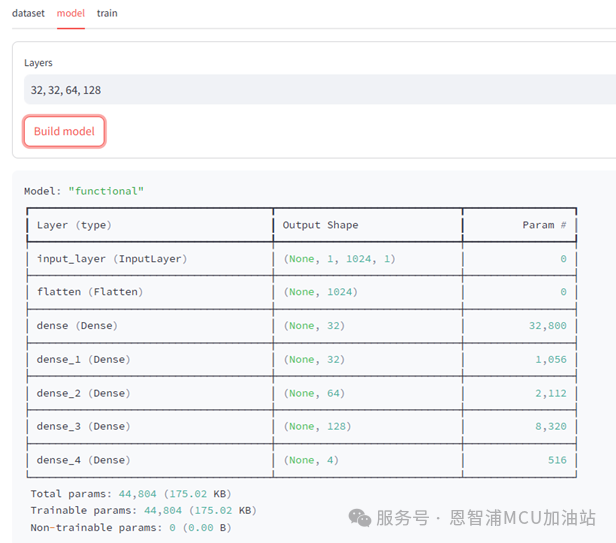Switch to the dataset tab
This screenshot has width=616, height=543.
point(28,13)
